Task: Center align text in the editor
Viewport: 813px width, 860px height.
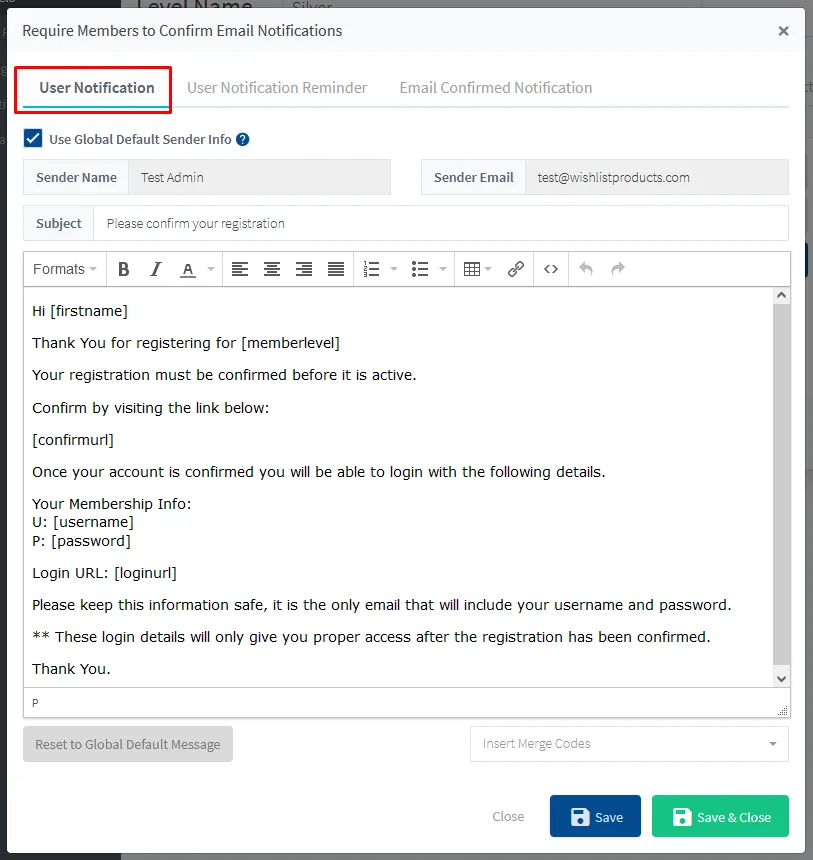Action: tap(272, 269)
